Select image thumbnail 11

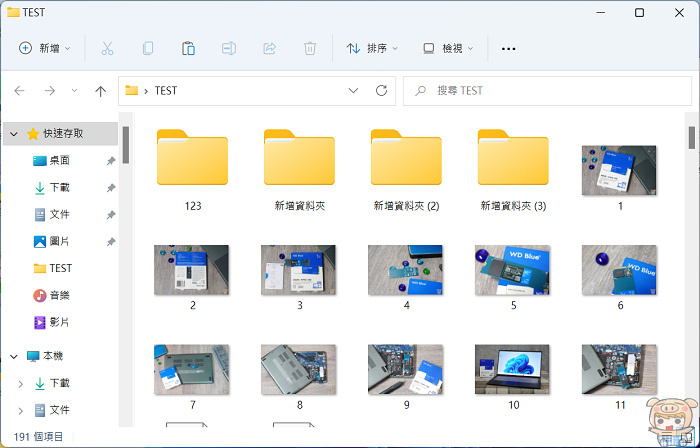[619, 369]
